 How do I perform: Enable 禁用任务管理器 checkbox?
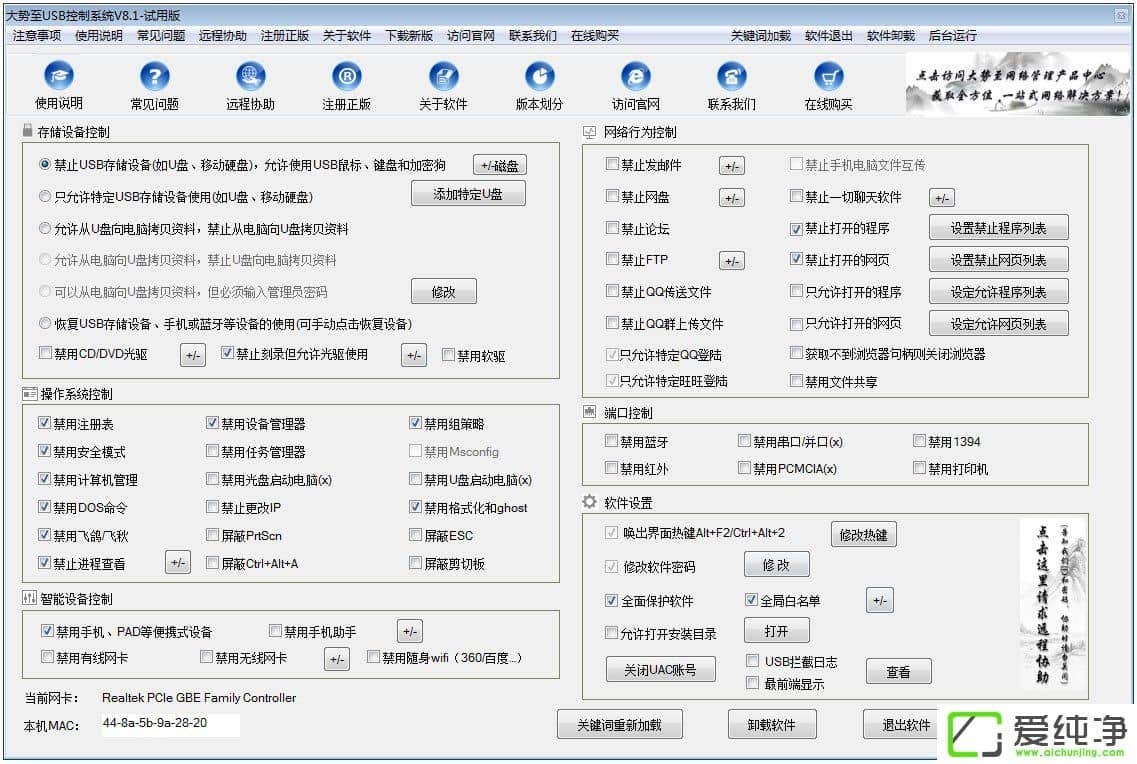click(212, 451)
